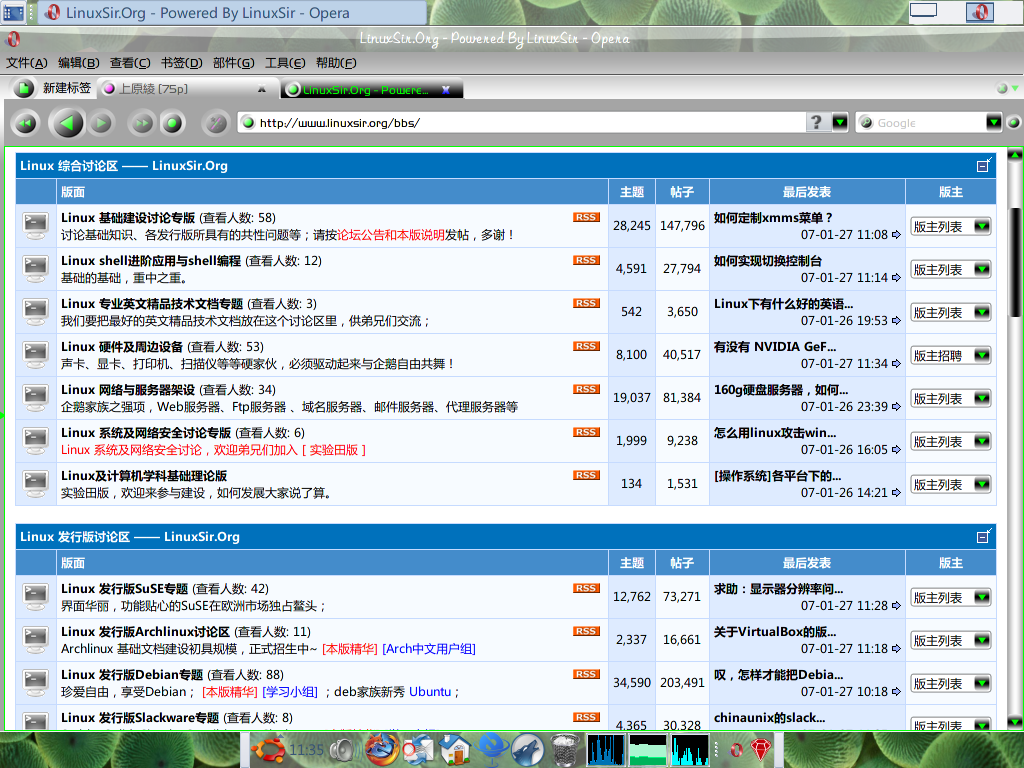Viewport: 1024px width, 768px height.
Task: Click the round green button right of the search box
Action: [1014, 122]
